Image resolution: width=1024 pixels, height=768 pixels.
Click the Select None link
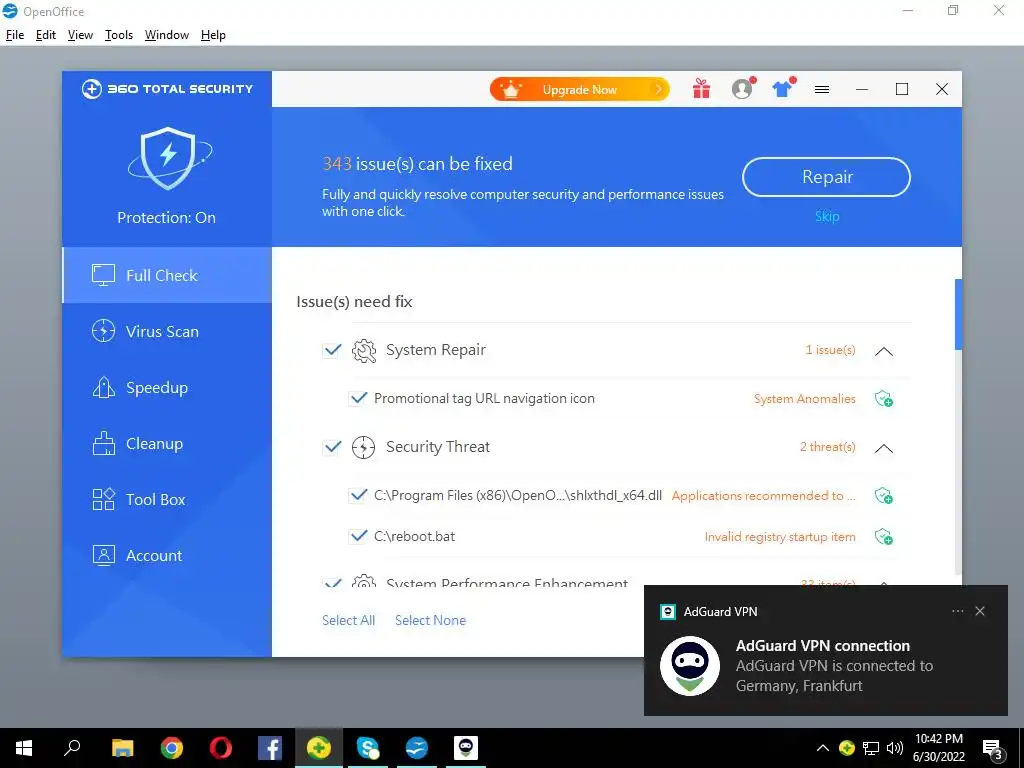pos(430,620)
